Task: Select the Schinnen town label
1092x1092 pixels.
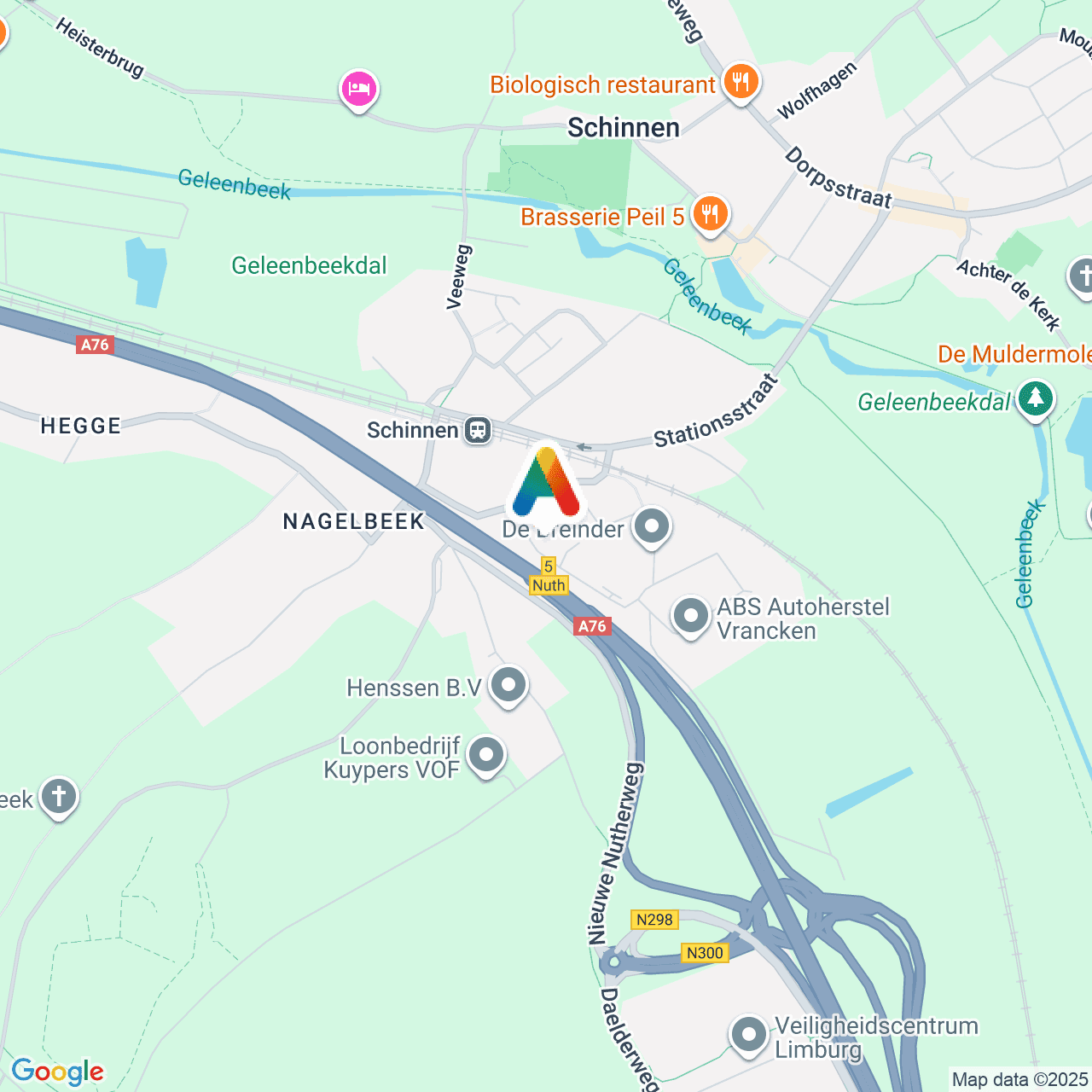Action: point(624,128)
